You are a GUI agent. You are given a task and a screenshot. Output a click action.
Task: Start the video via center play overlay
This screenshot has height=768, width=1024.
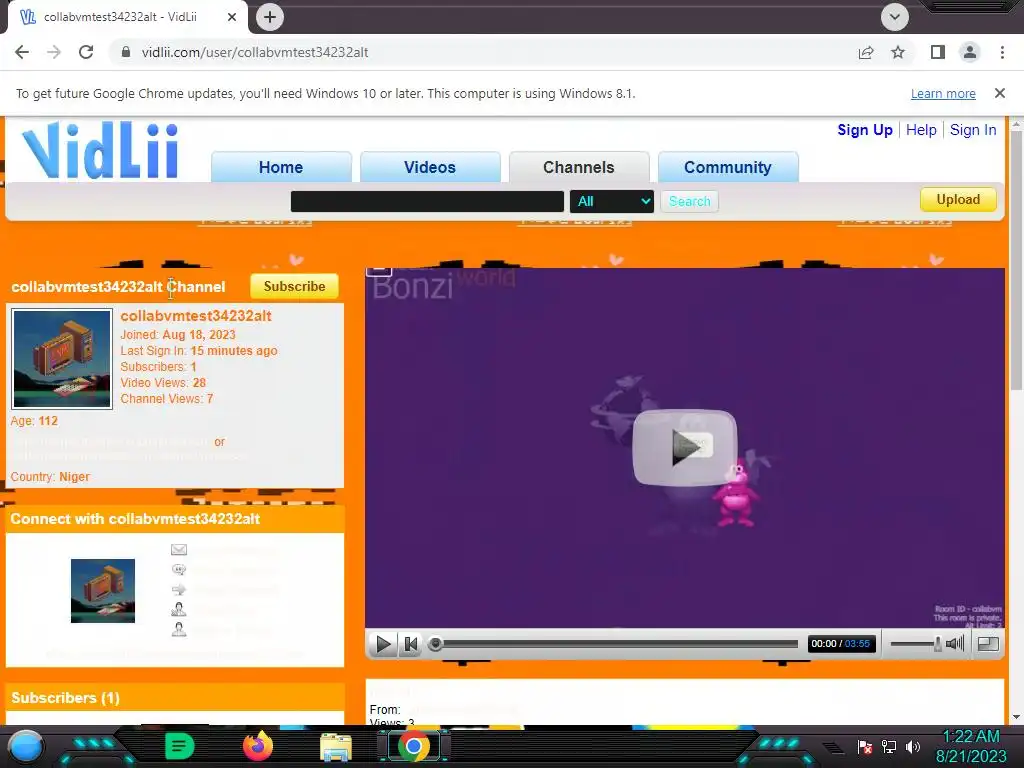tap(684, 447)
